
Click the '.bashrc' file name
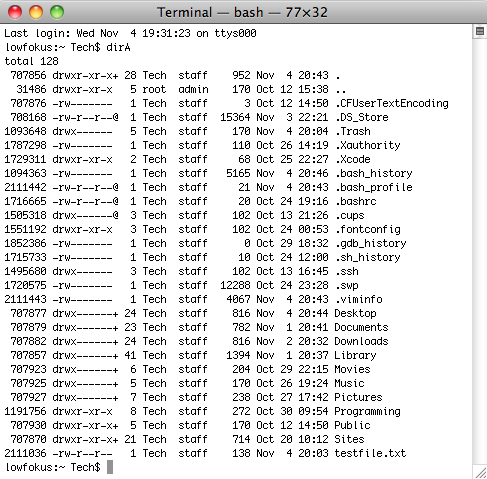(x=356, y=201)
